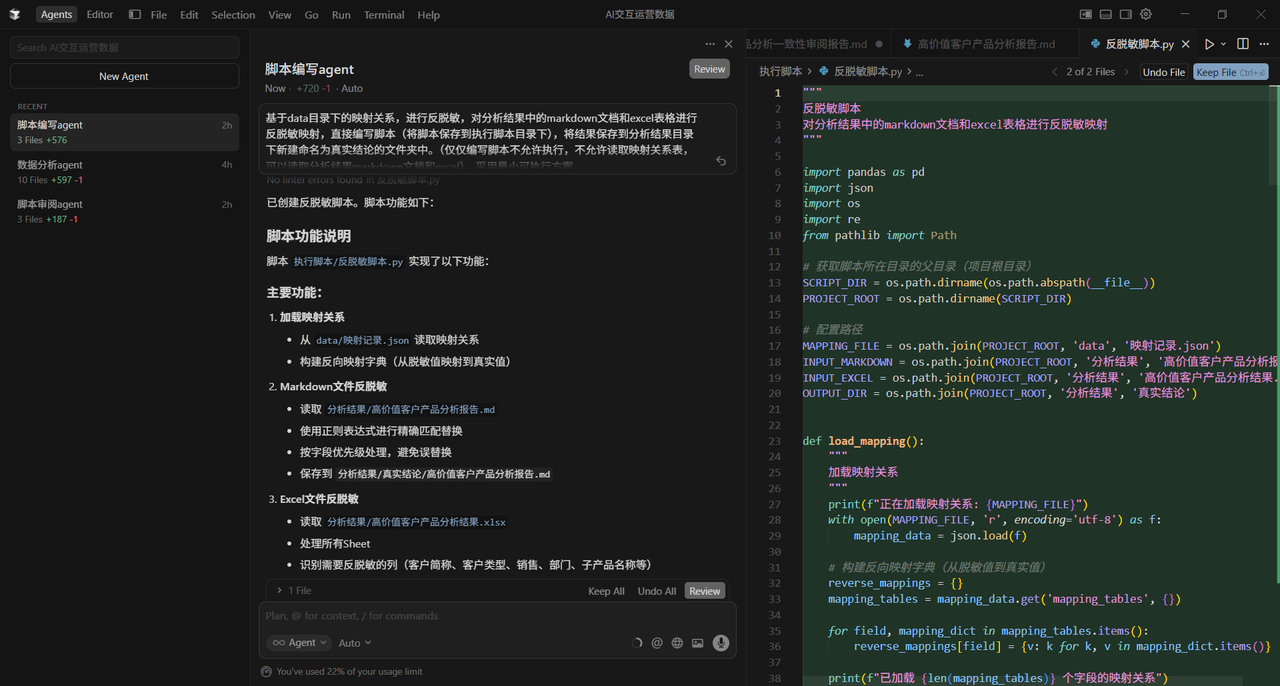
Task: Open the Agent mode dropdown
Action: point(298,642)
